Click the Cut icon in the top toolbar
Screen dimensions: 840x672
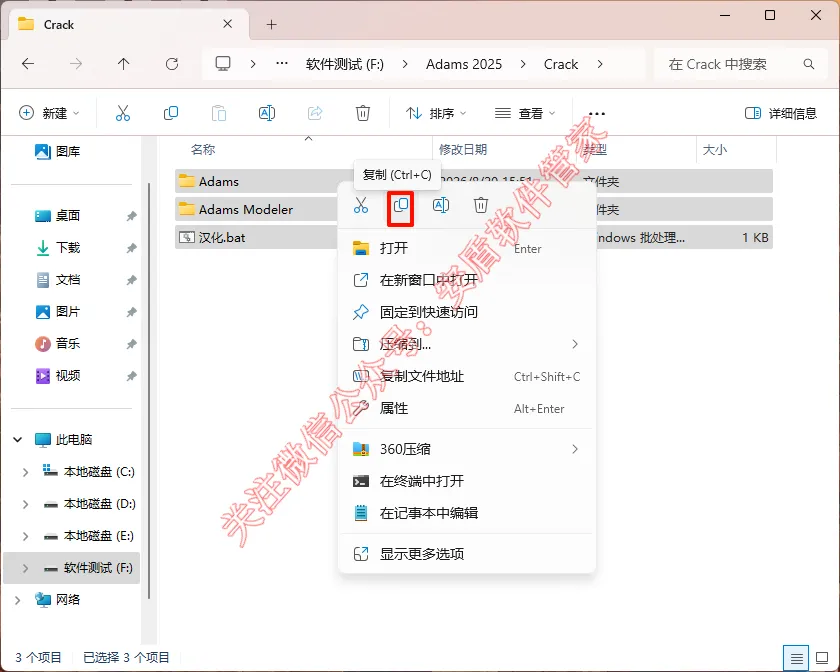(x=123, y=113)
